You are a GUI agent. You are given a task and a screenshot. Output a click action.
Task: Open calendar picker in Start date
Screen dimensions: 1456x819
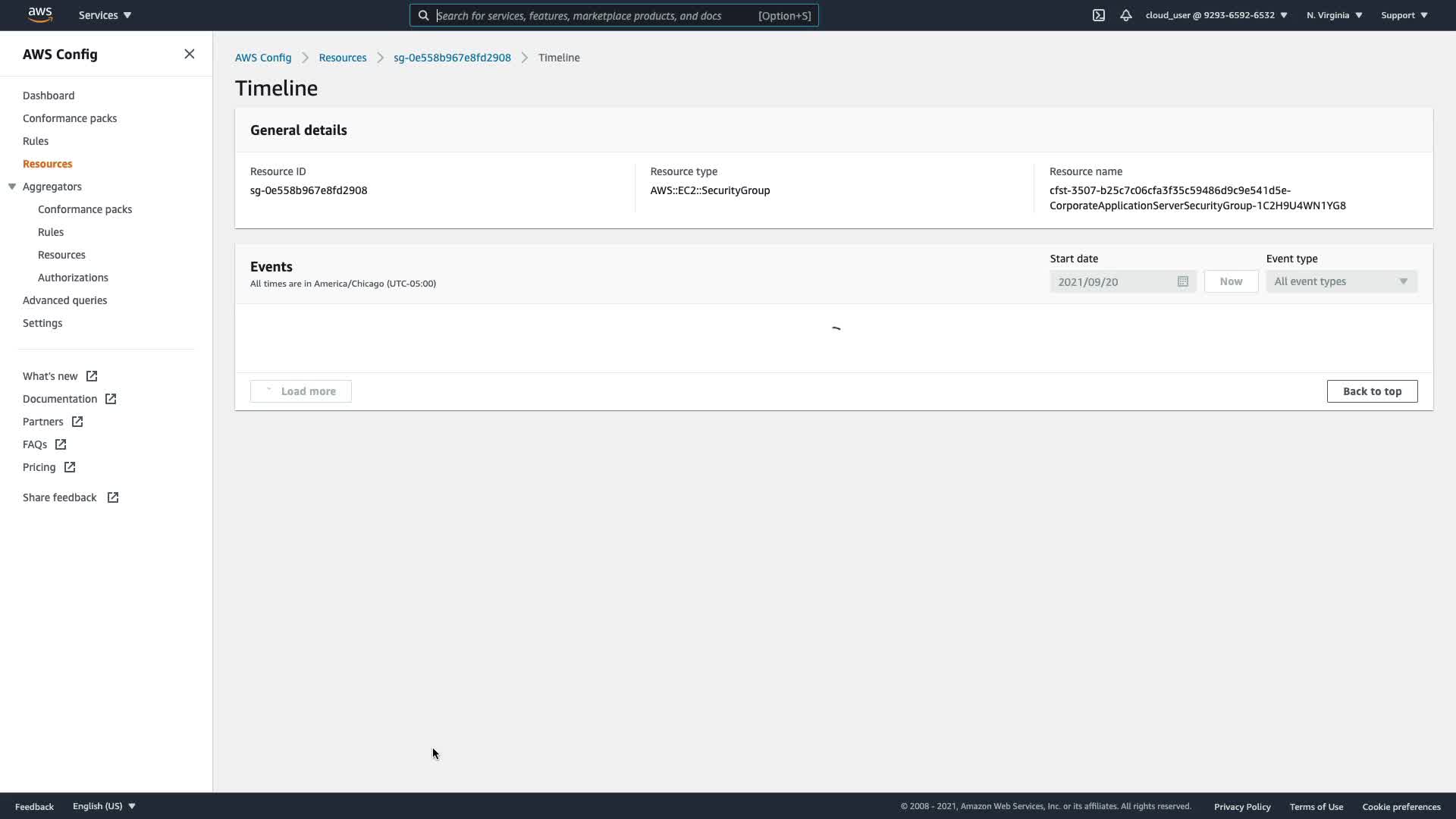tap(1182, 281)
